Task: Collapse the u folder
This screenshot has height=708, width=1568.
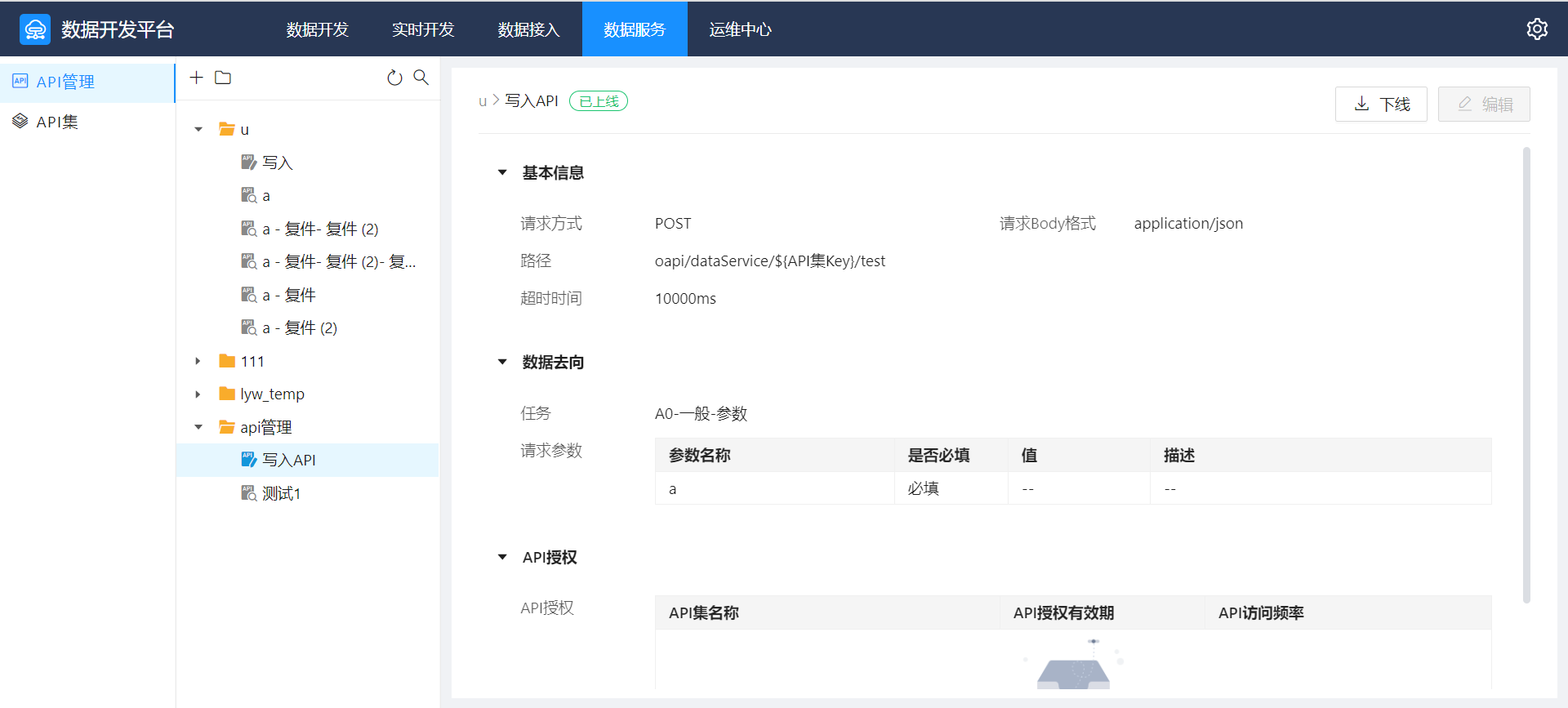Action: pyautogui.click(x=198, y=130)
